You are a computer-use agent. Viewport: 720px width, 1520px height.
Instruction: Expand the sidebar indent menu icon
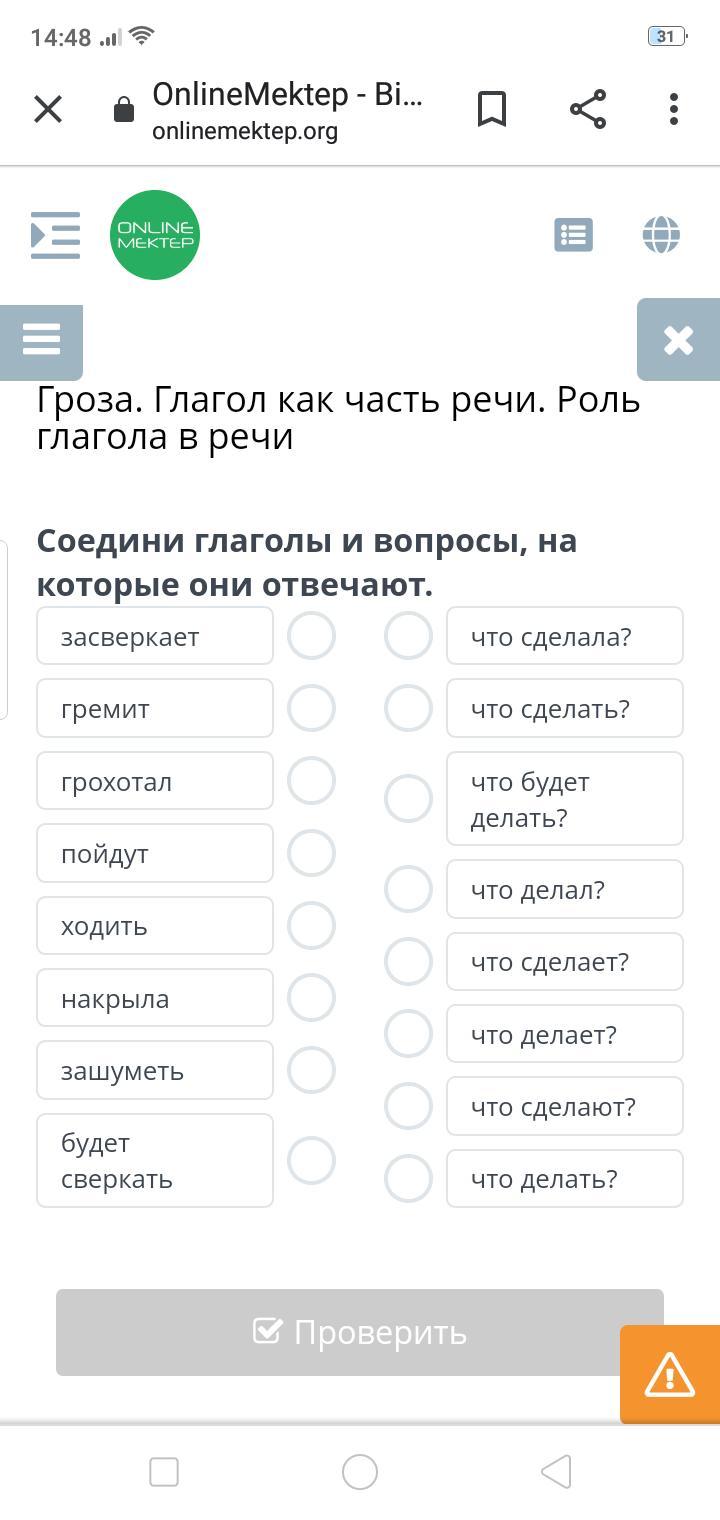(55, 235)
